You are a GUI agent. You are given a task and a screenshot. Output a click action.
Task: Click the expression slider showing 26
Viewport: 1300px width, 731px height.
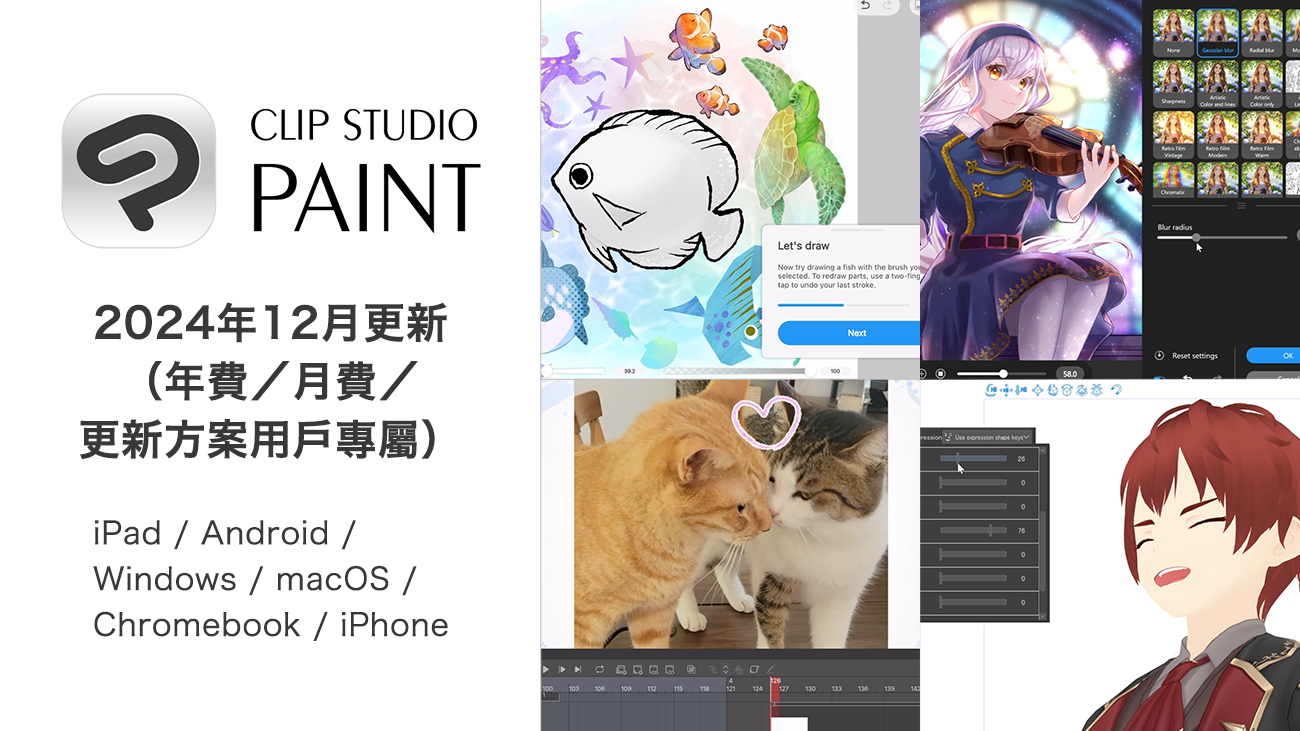[x=973, y=459]
